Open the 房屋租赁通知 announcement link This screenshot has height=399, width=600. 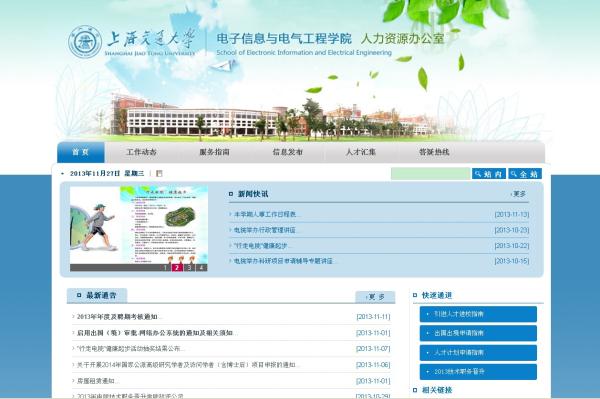coord(96,381)
